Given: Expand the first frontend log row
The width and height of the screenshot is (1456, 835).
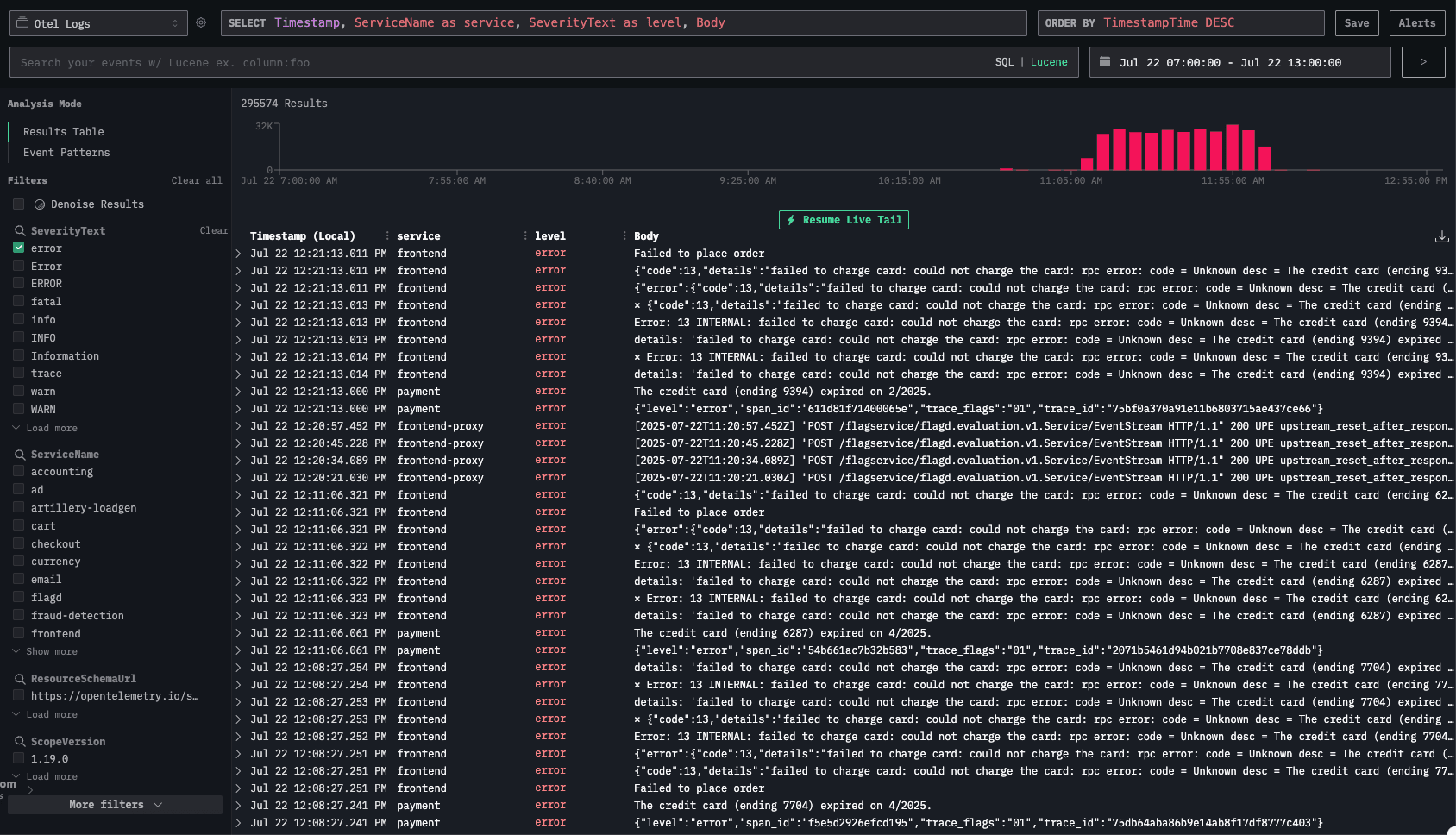Looking at the screenshot, I should pyautogui.click(x=238, y=254).
